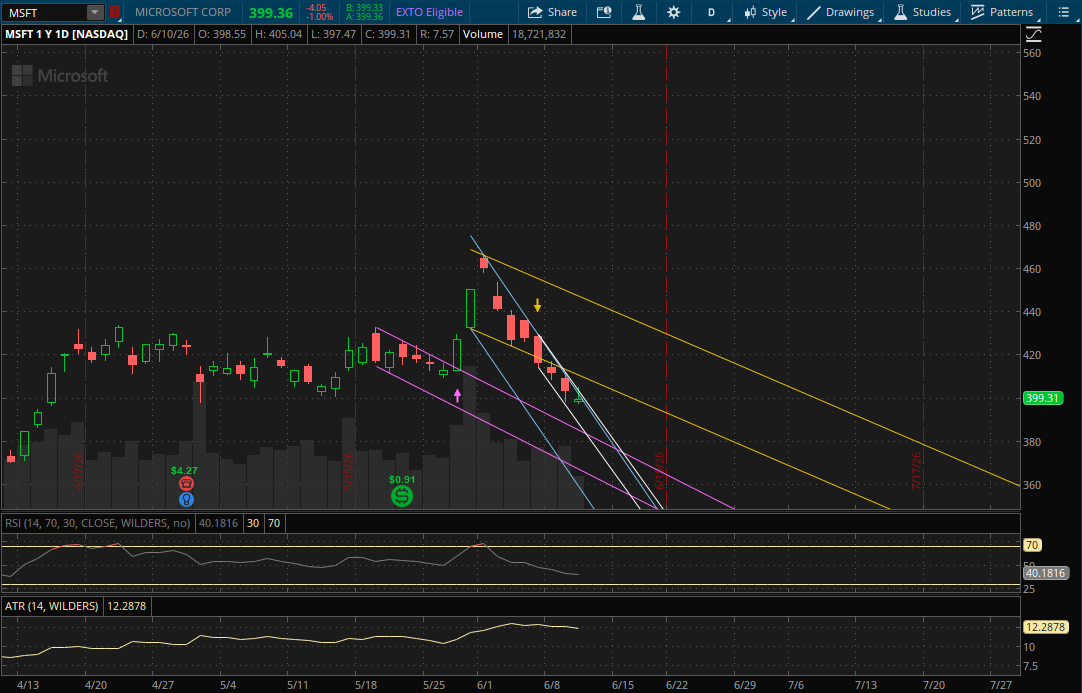Click the 12.2878 ATR bubble on axis
Screen dimensions: 1082x693
click(1046, 627)
